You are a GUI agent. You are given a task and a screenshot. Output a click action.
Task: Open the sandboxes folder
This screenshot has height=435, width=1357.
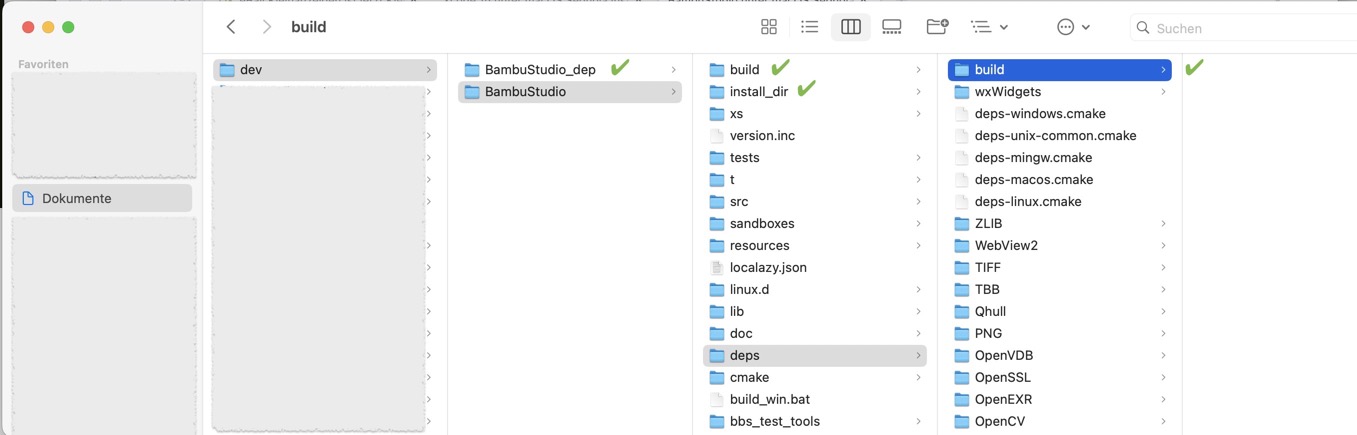[815, 224]
